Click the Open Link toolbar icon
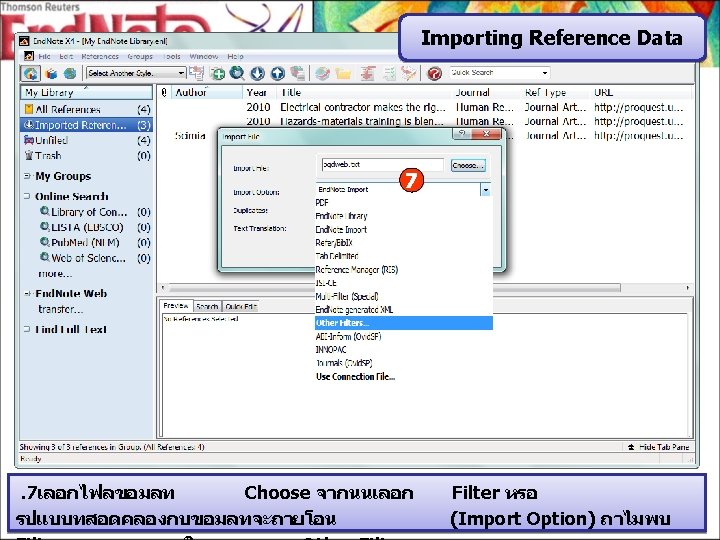This screenshot has width=720, height=540. [x=322, y=73]
